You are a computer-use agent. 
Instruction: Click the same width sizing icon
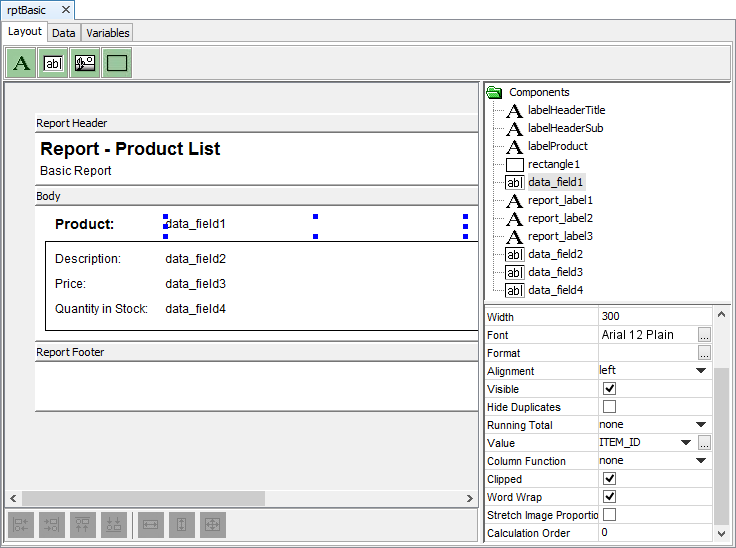pos(150,524)
